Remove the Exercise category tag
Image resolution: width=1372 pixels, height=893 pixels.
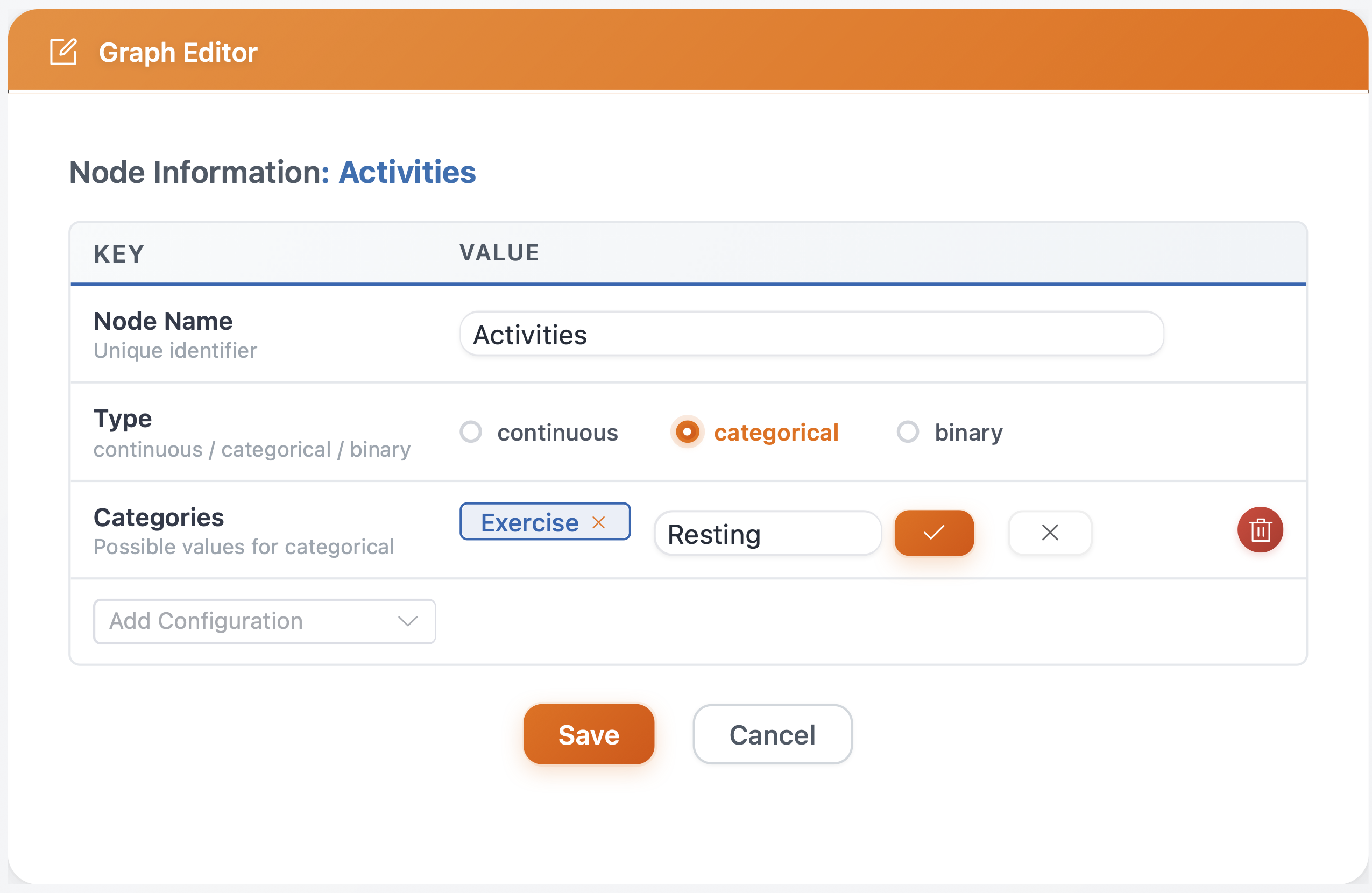click(x=598, y=522)
